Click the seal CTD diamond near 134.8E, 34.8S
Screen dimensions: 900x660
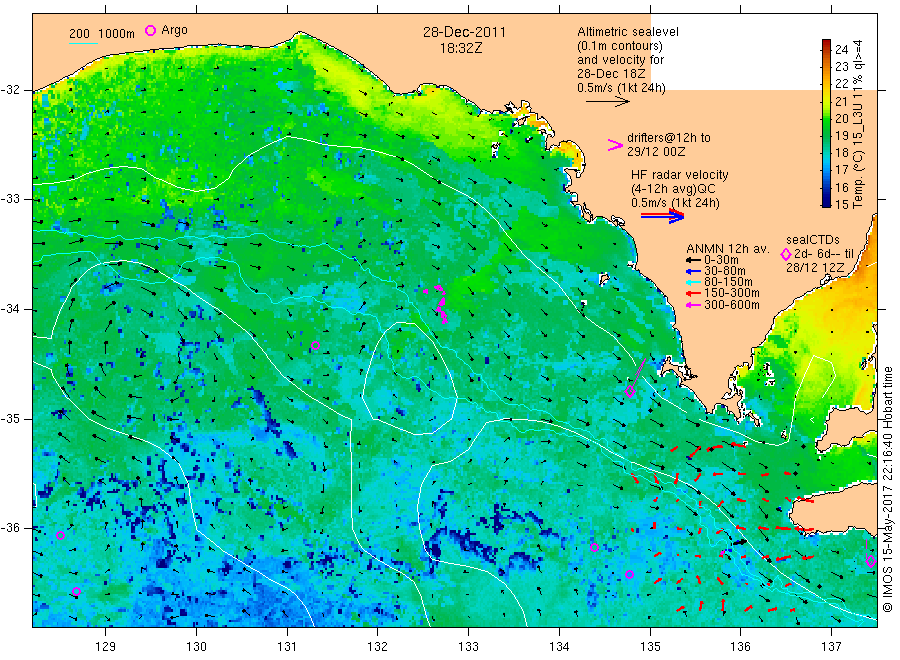click(x=630, y=391)
